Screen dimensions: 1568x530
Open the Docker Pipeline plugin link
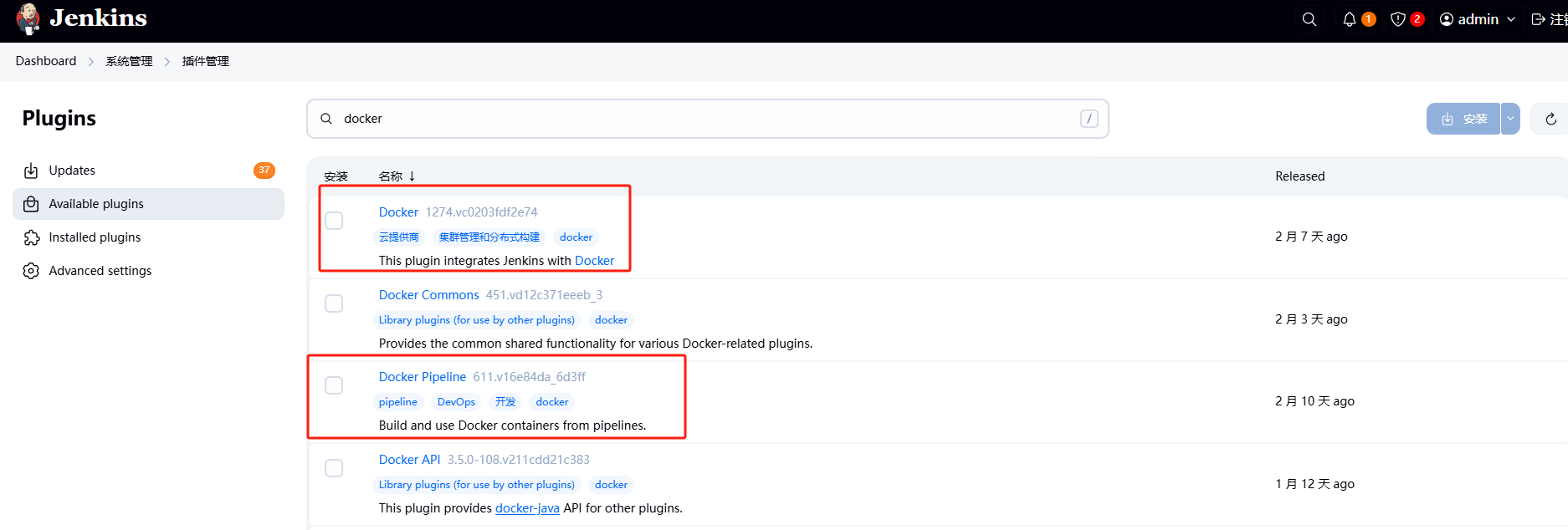(x=422, y=377)
